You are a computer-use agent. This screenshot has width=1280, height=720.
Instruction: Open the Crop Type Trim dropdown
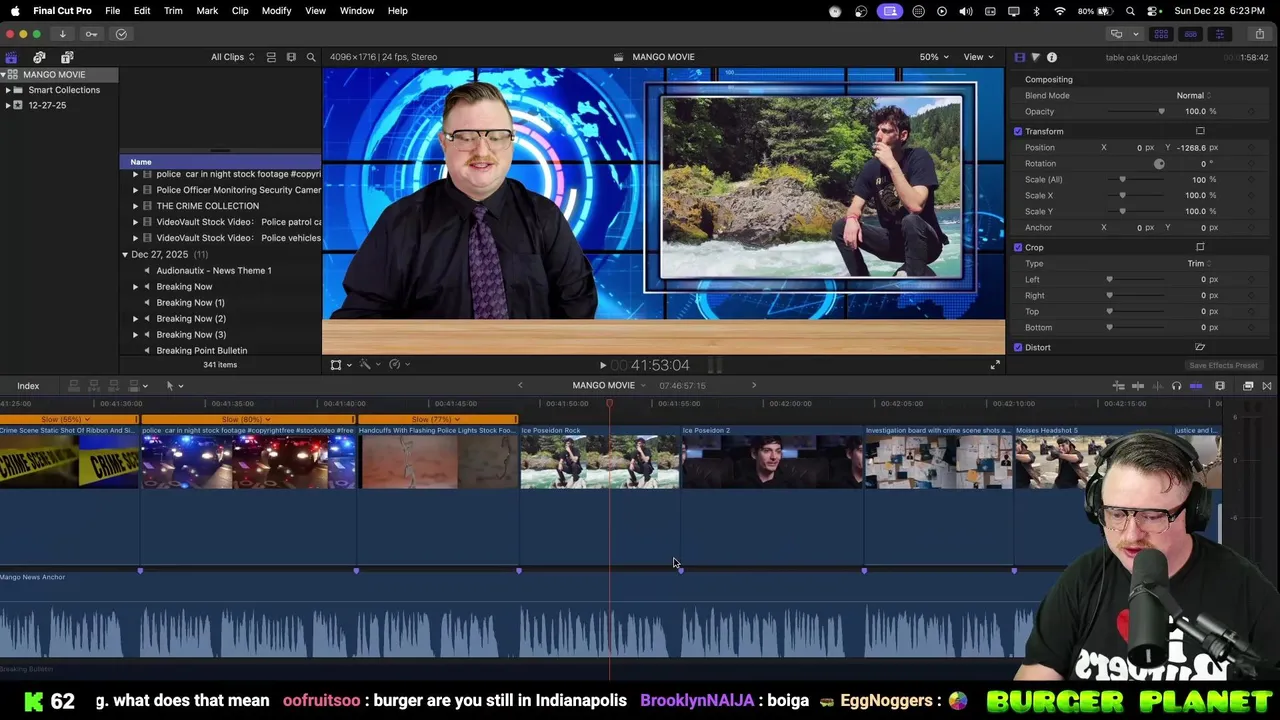click(x=1199, y=263)
